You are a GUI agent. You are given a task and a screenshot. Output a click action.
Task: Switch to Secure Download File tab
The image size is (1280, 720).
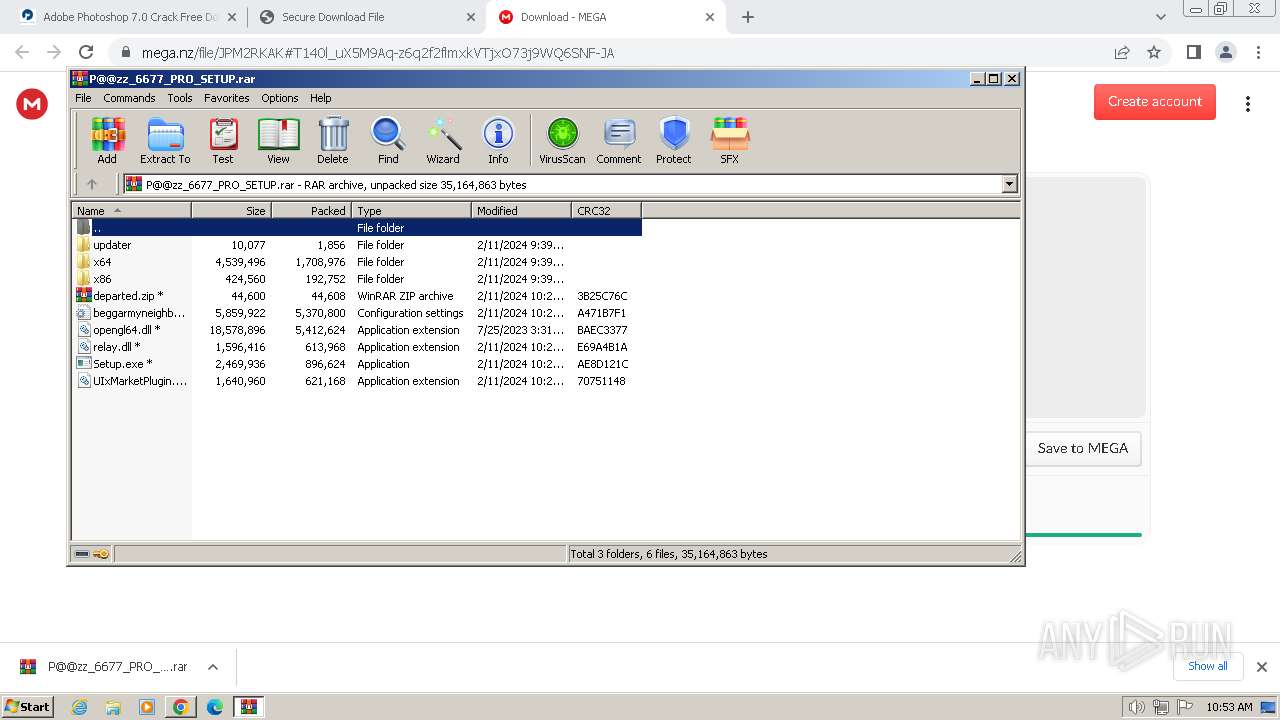(x=365, y=17)
